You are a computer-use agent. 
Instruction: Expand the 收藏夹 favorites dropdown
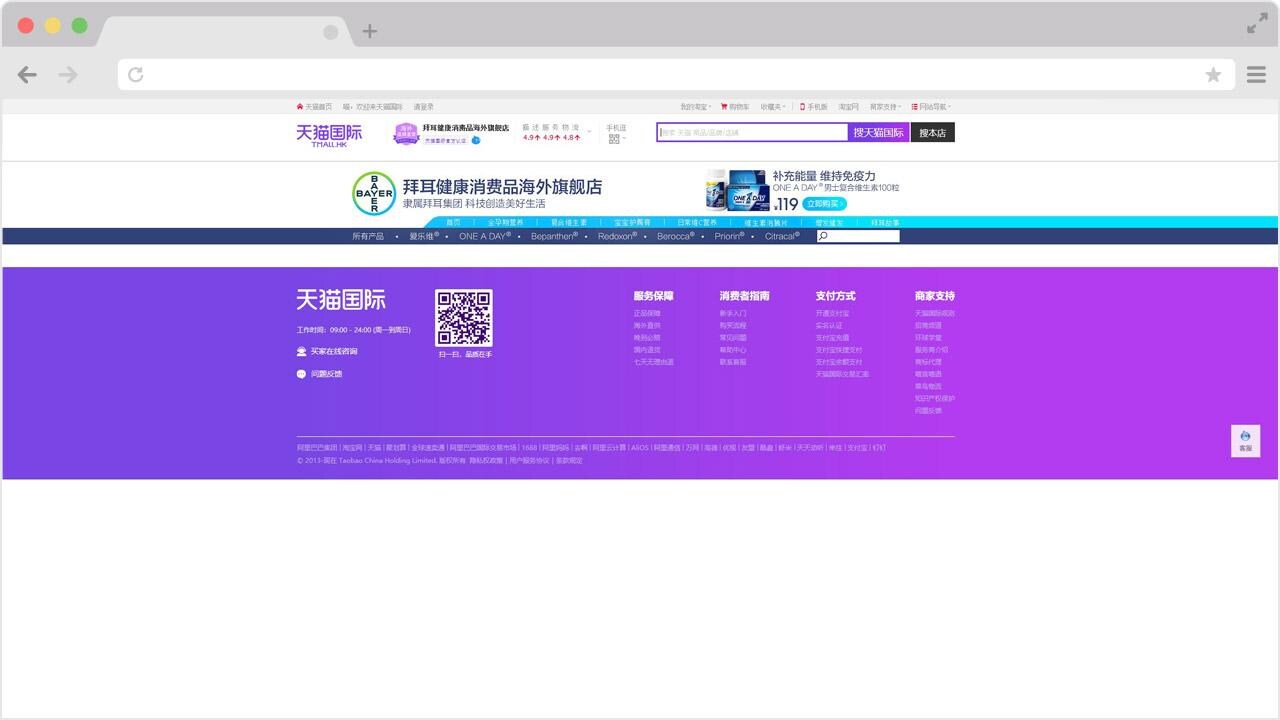(773, 107)
